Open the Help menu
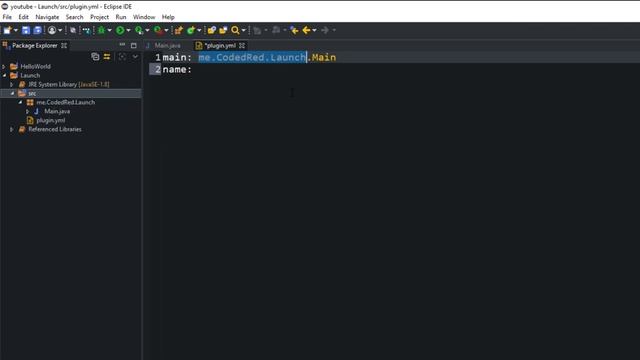640x360 pixels. tap(168, 17)
